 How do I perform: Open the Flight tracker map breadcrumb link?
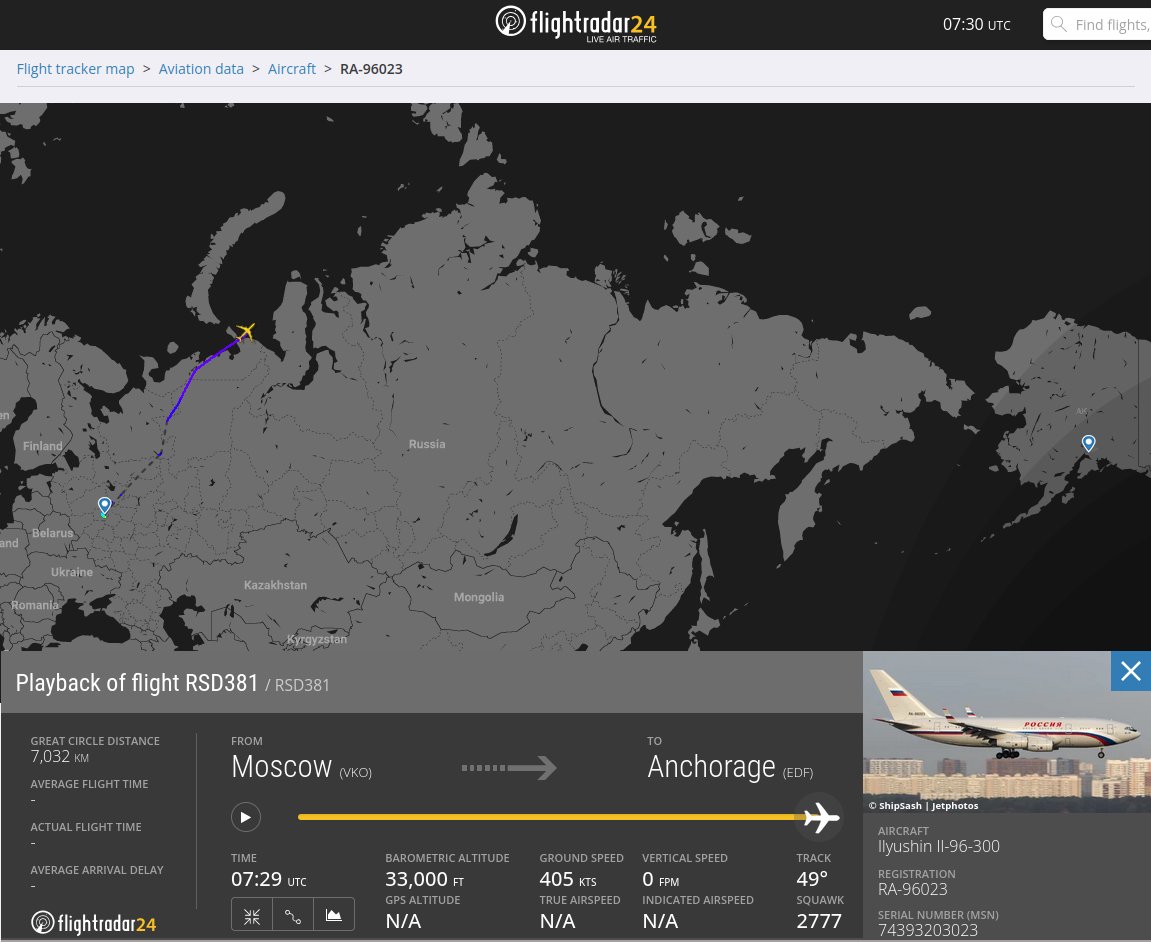point(76,69)
